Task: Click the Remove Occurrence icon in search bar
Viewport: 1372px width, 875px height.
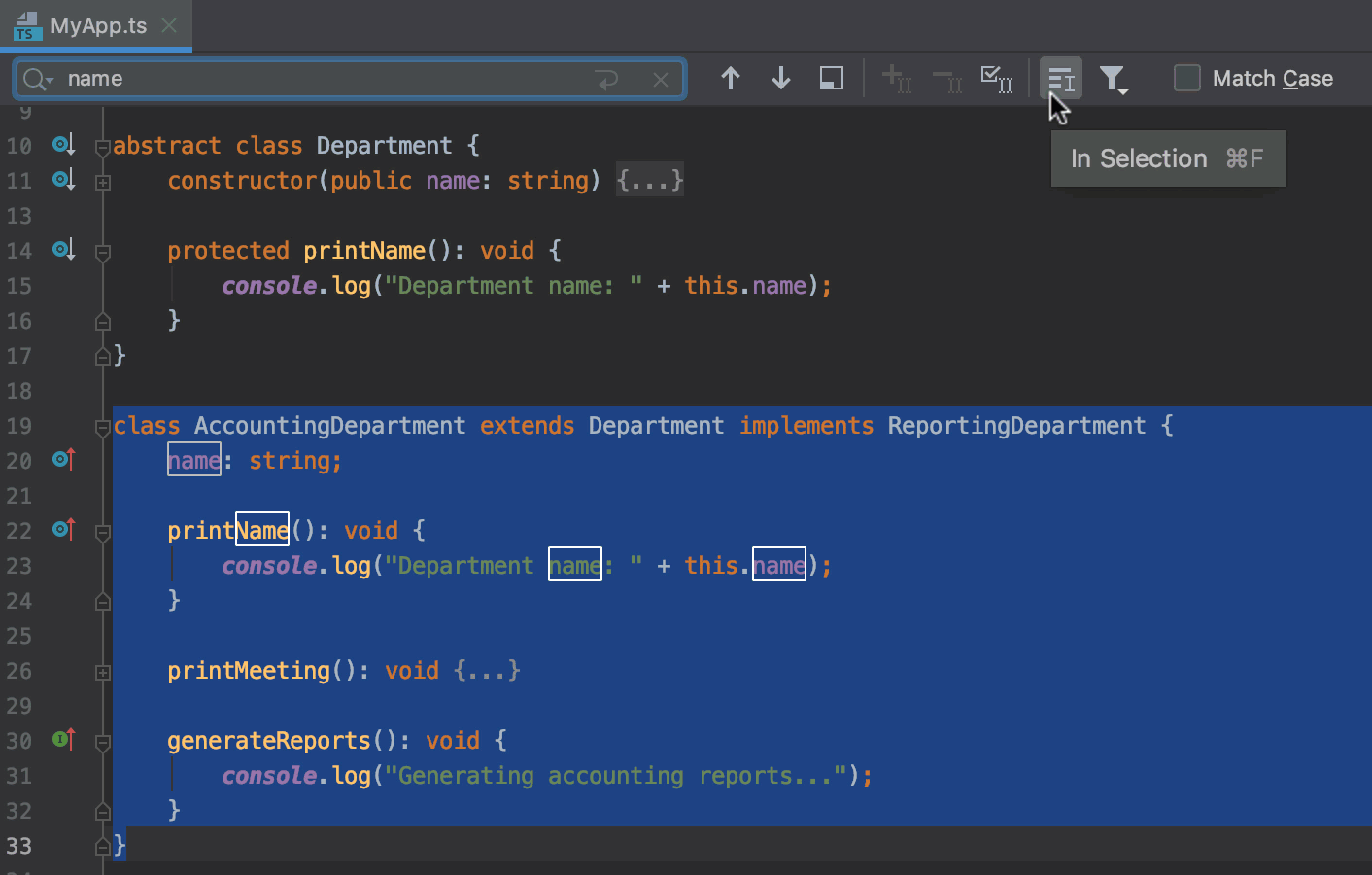Action: point(946,78)
